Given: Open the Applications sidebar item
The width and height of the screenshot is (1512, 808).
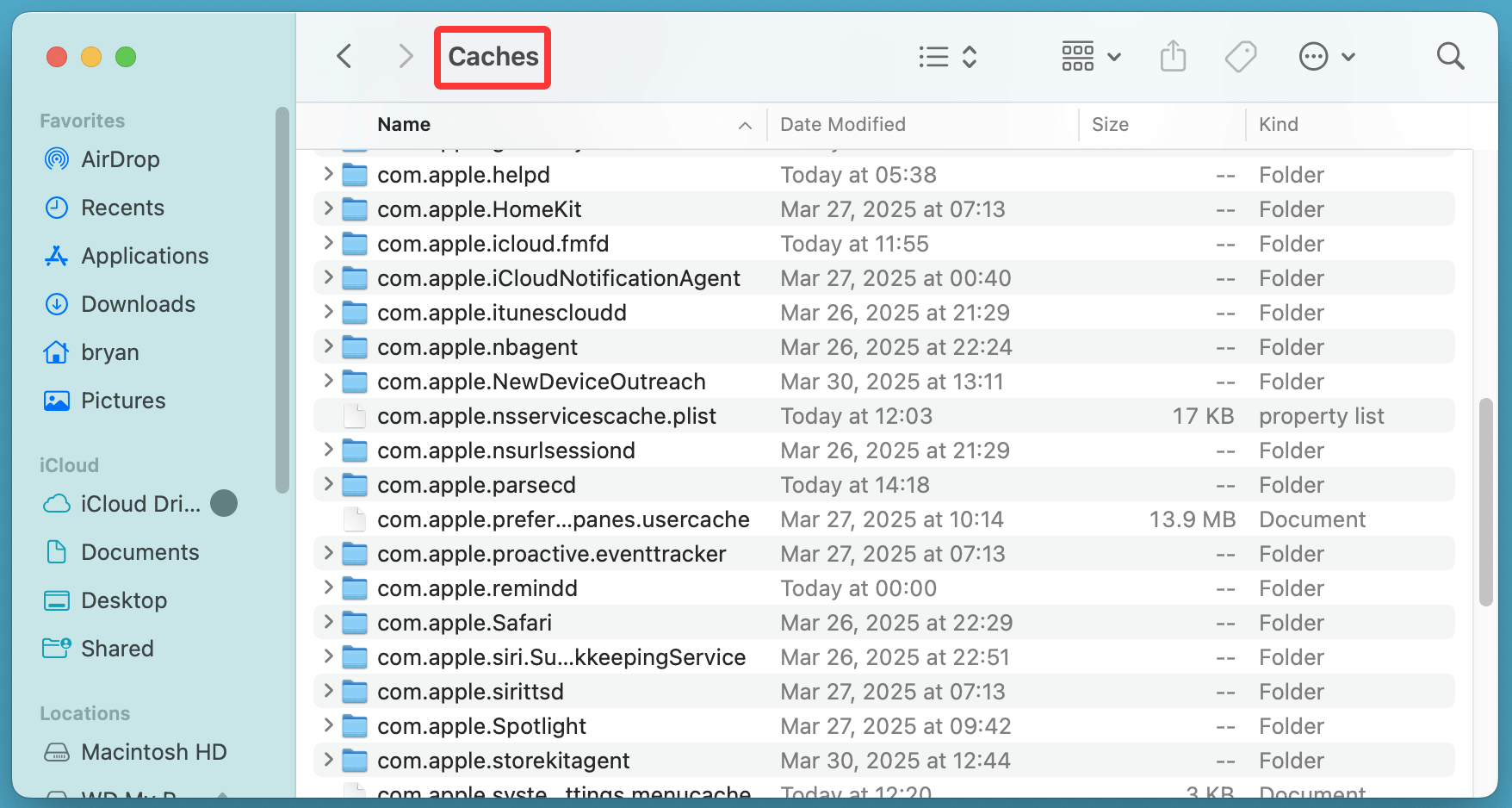Looking at the screenshot, I should [x=144, y=255].
